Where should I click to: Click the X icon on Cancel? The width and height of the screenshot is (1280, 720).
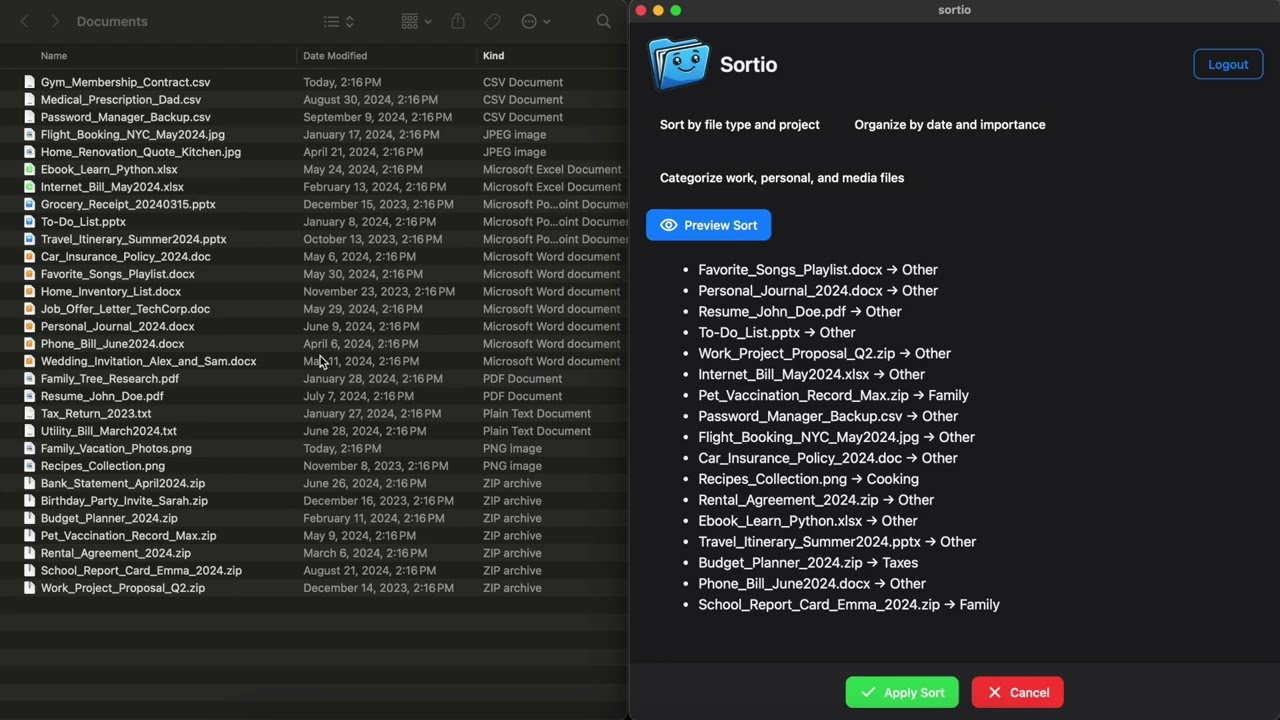[x=994, y=692]
